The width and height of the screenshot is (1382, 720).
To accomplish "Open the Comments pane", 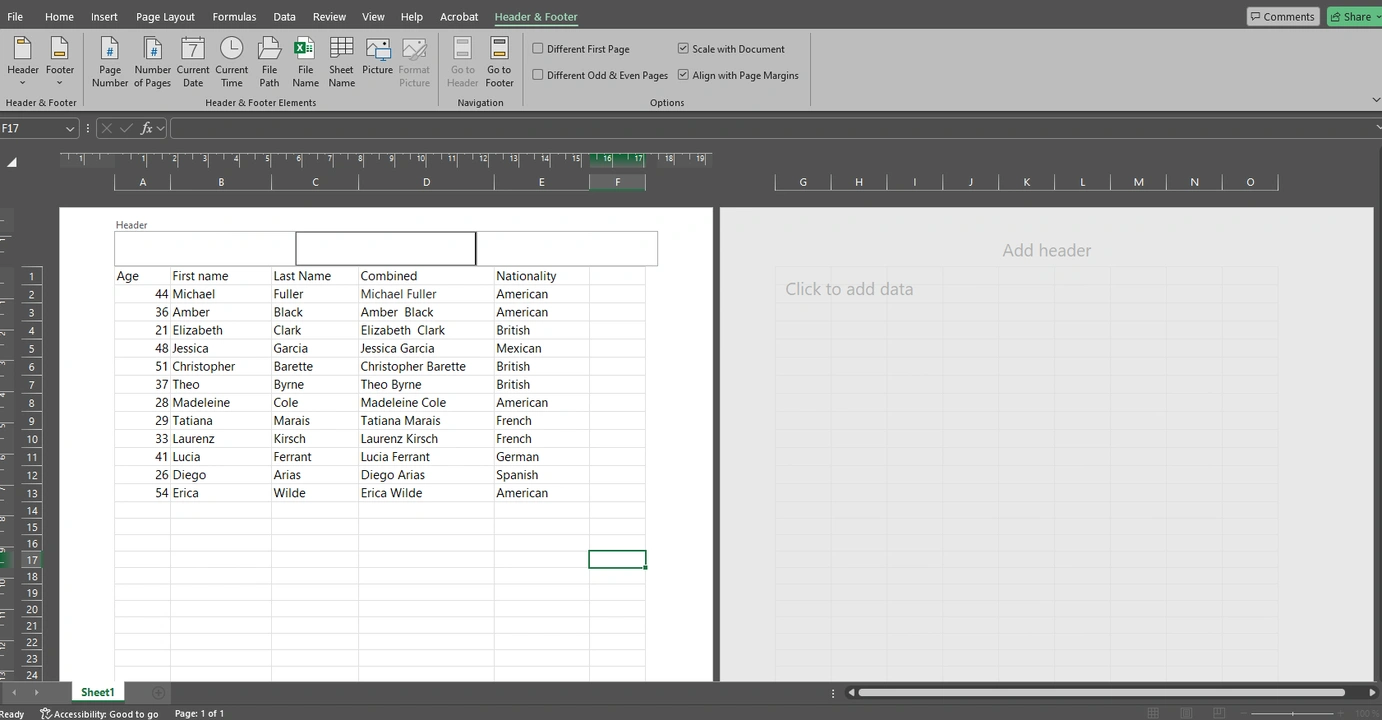I will pos(1282,16).
